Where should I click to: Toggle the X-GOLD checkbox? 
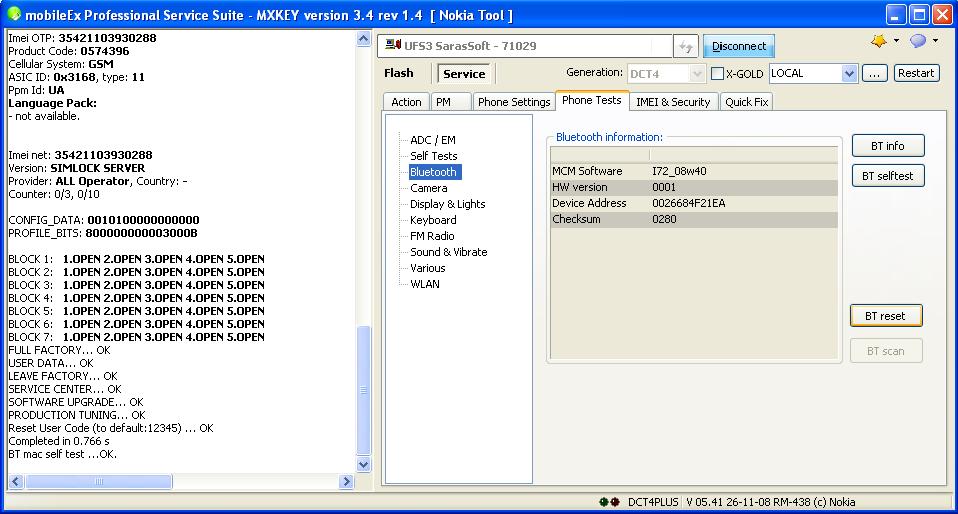click(718, 74)
